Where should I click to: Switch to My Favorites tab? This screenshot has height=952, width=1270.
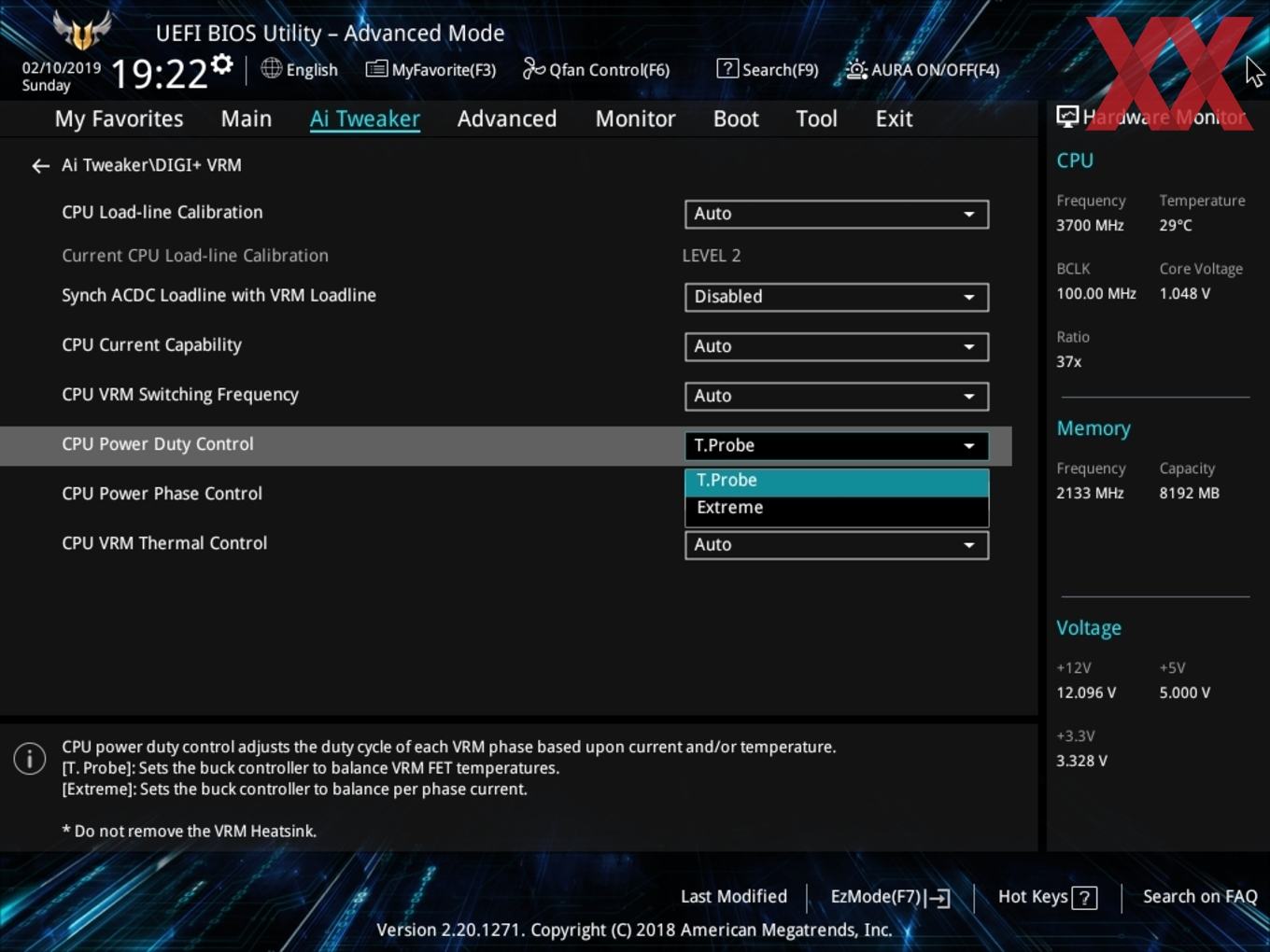119,119
